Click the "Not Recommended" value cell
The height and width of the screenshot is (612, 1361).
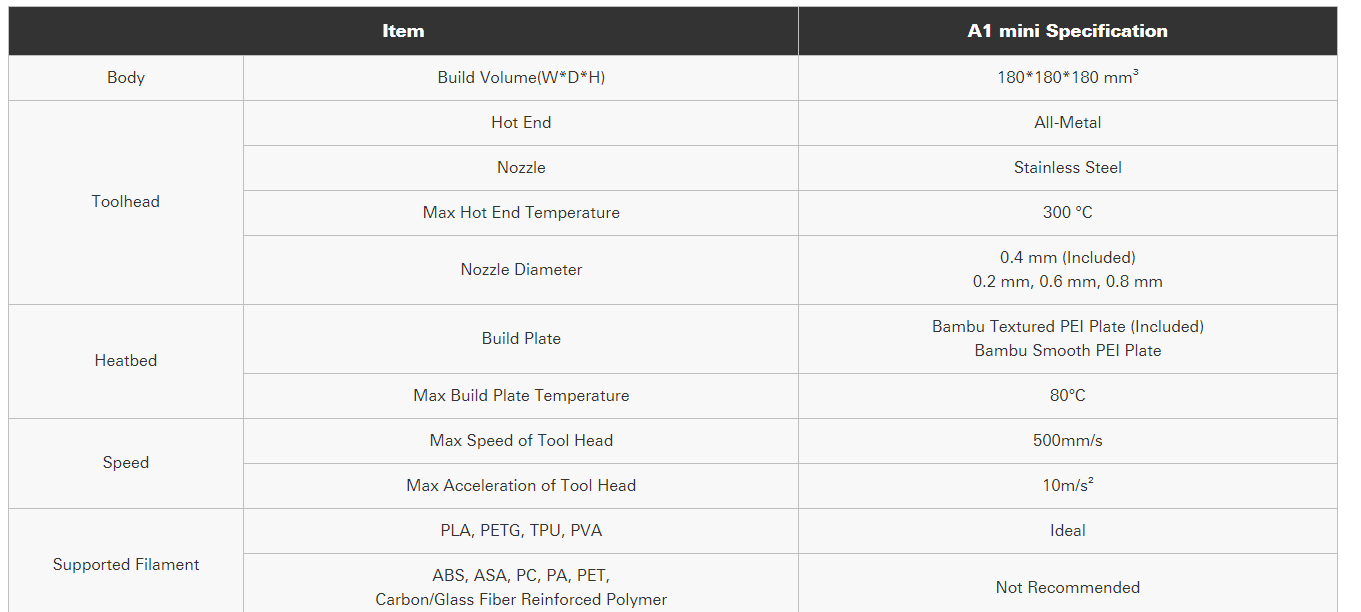[x=1067, y=588]
